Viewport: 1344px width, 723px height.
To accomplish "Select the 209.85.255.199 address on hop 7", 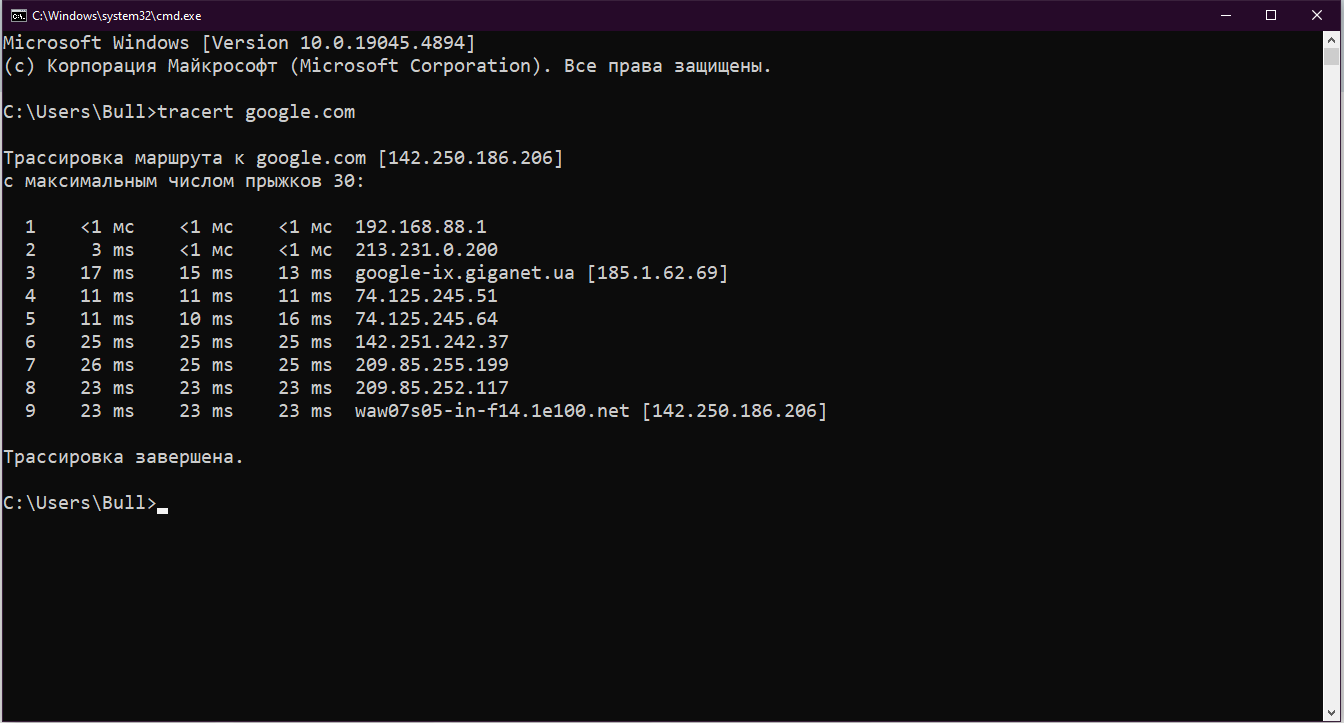I will 431,364.
